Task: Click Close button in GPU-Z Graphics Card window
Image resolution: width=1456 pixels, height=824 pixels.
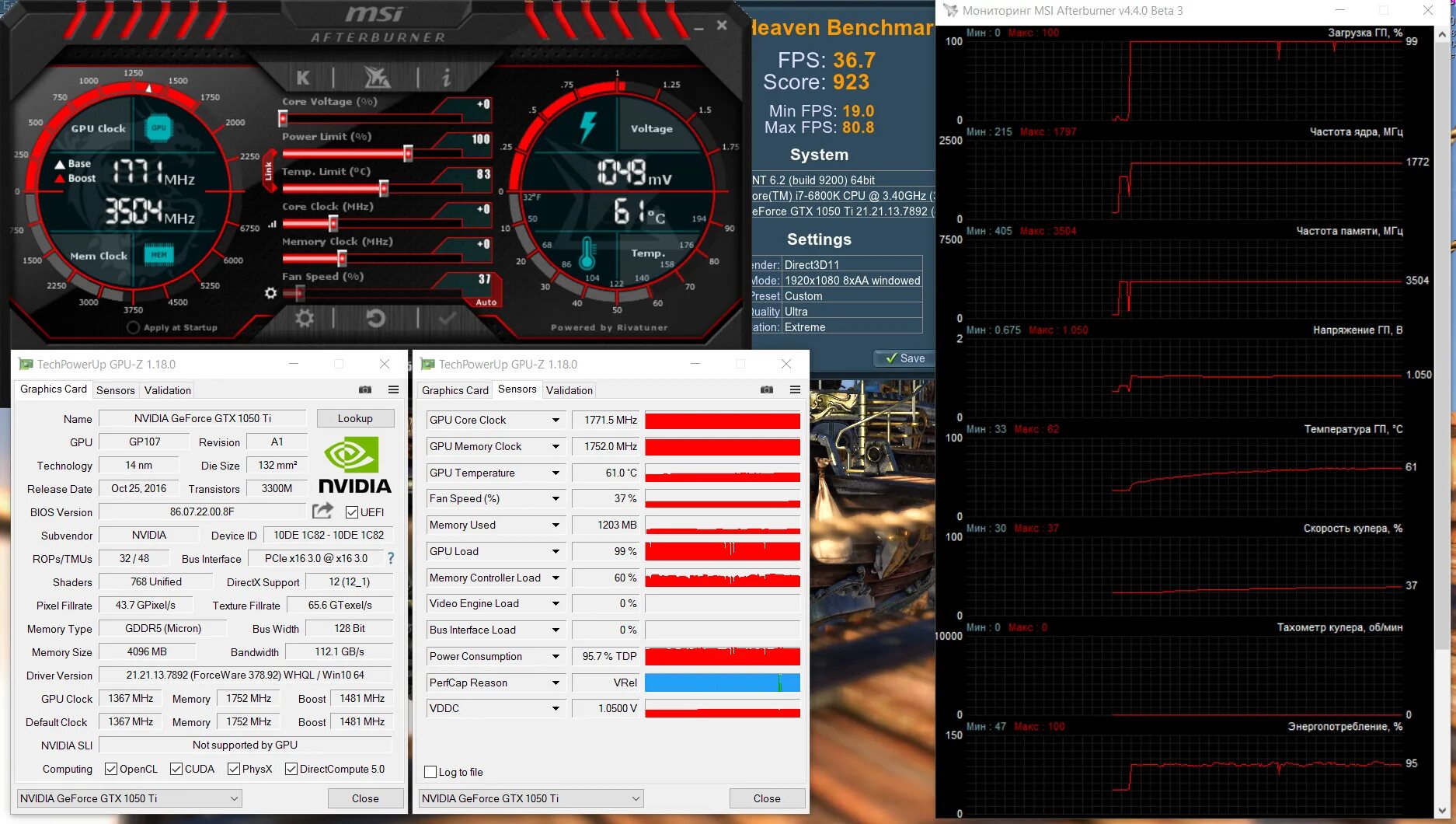Action: tap(365, 798)
